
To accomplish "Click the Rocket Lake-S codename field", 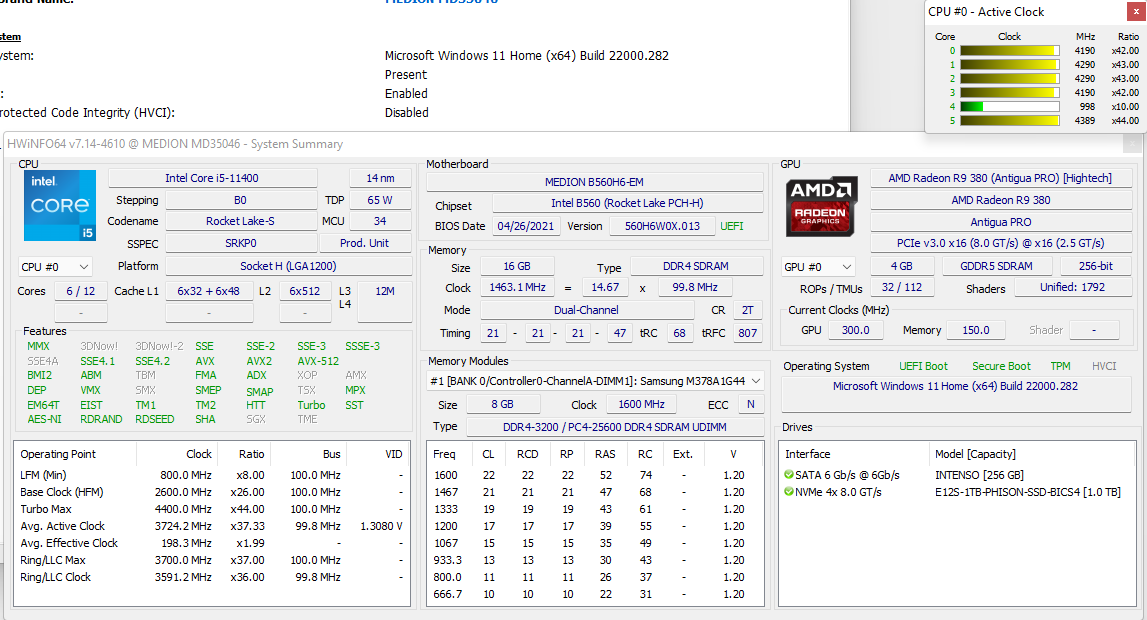I will (240, 221).
